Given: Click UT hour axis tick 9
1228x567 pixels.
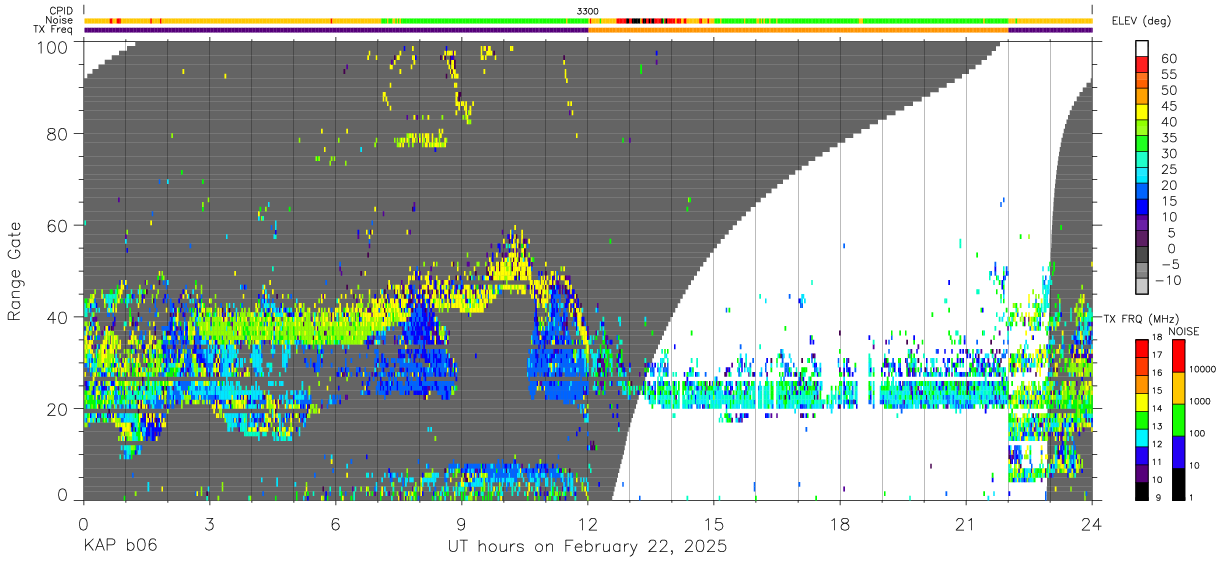Looking at the screenshot, I should click(461, 523).
